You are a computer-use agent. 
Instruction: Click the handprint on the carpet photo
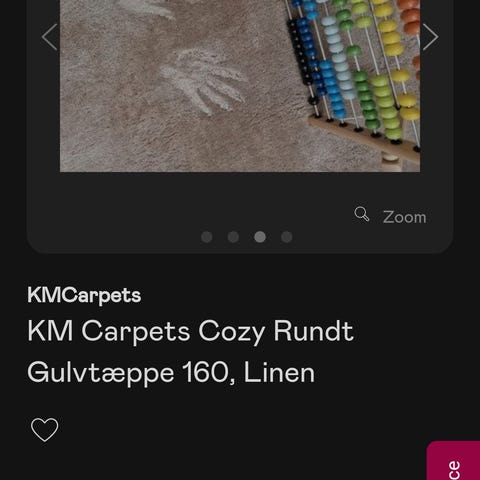pos(205,82)
